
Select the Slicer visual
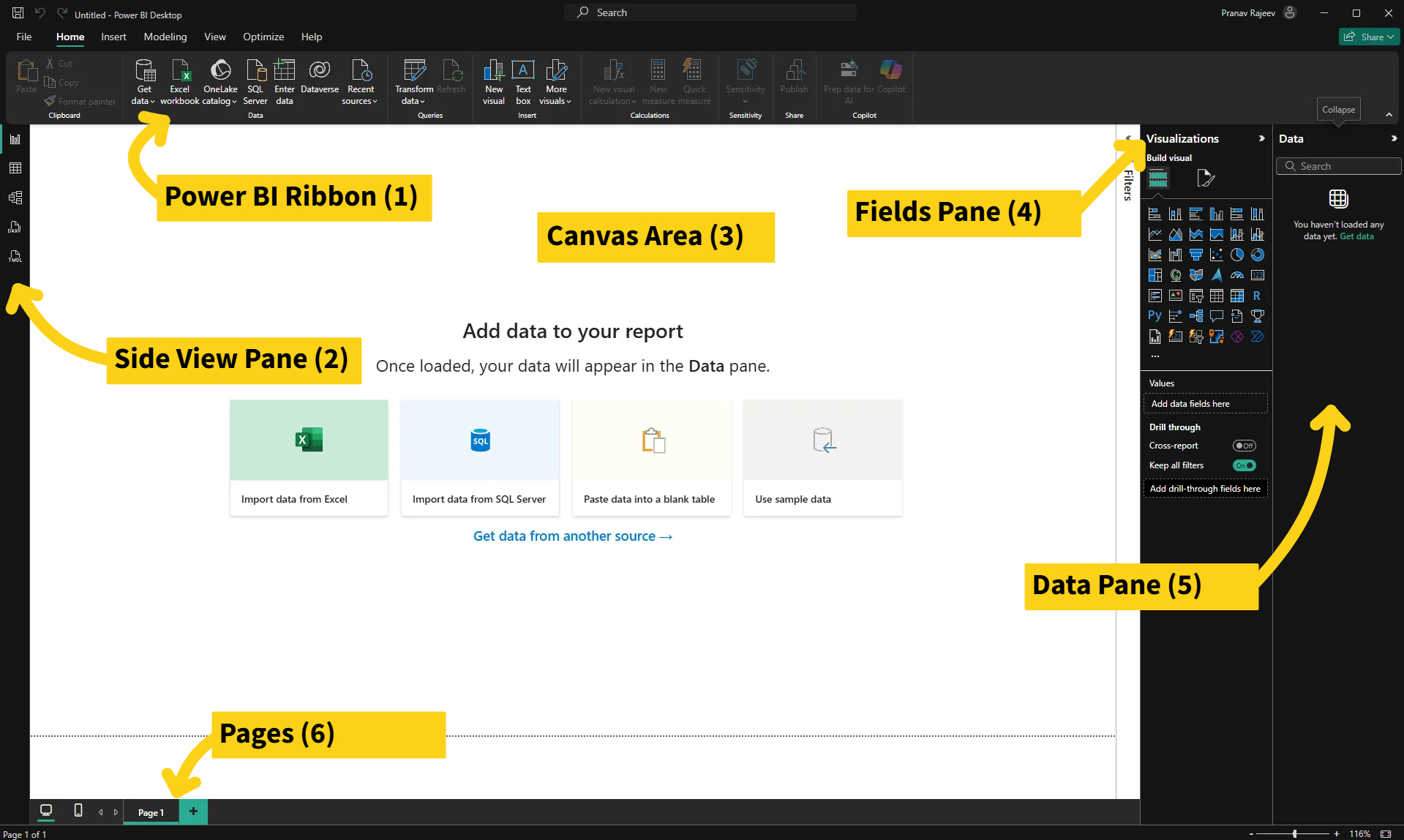tap(1195, 296)
